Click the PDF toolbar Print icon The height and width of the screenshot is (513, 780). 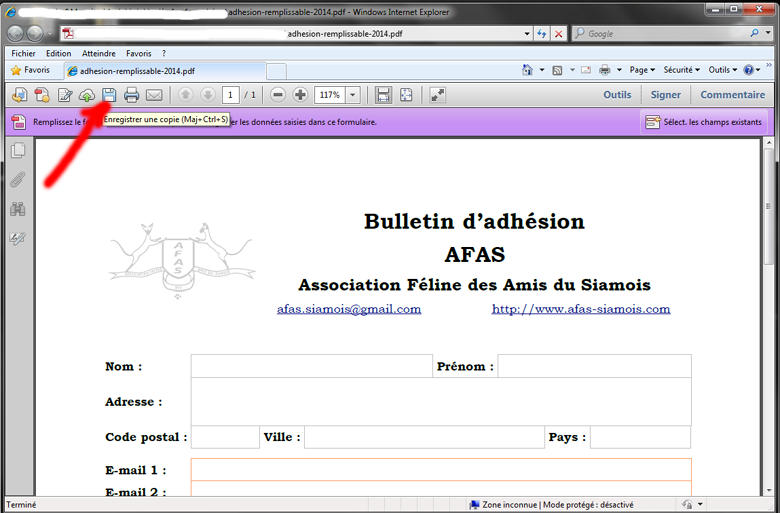coord(131,95)
